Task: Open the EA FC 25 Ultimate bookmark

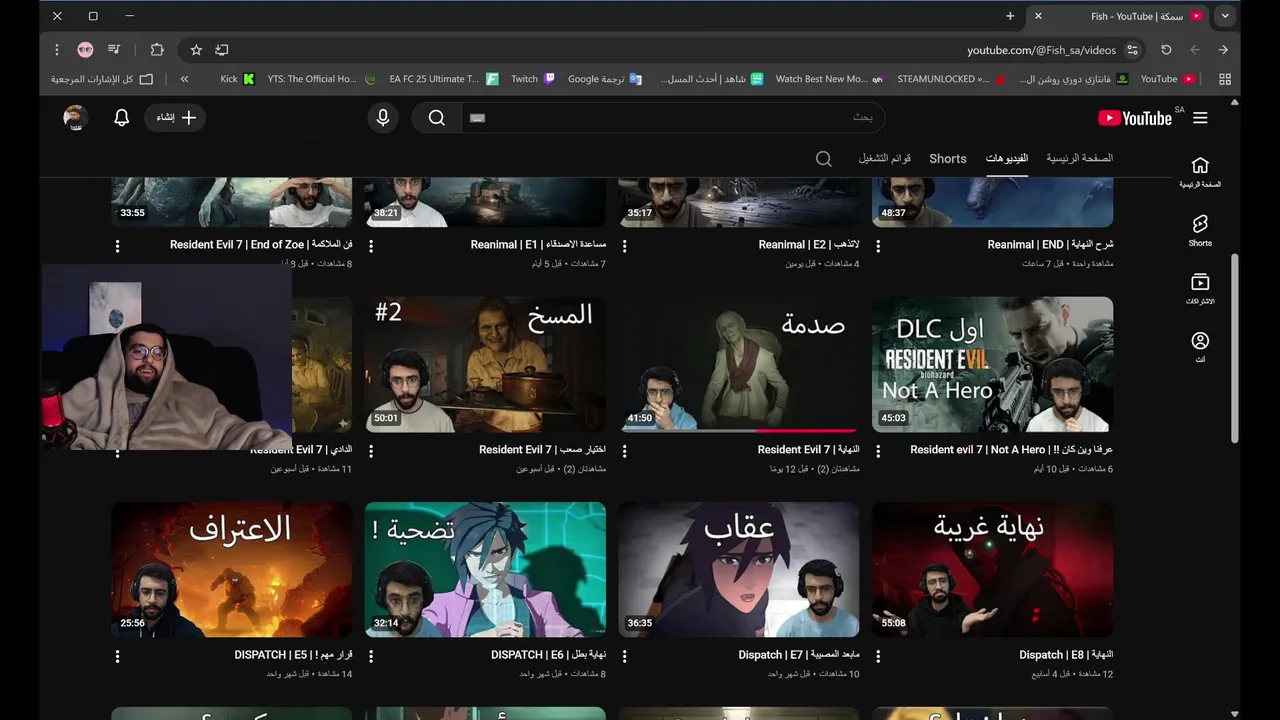Action: (443, 79)
